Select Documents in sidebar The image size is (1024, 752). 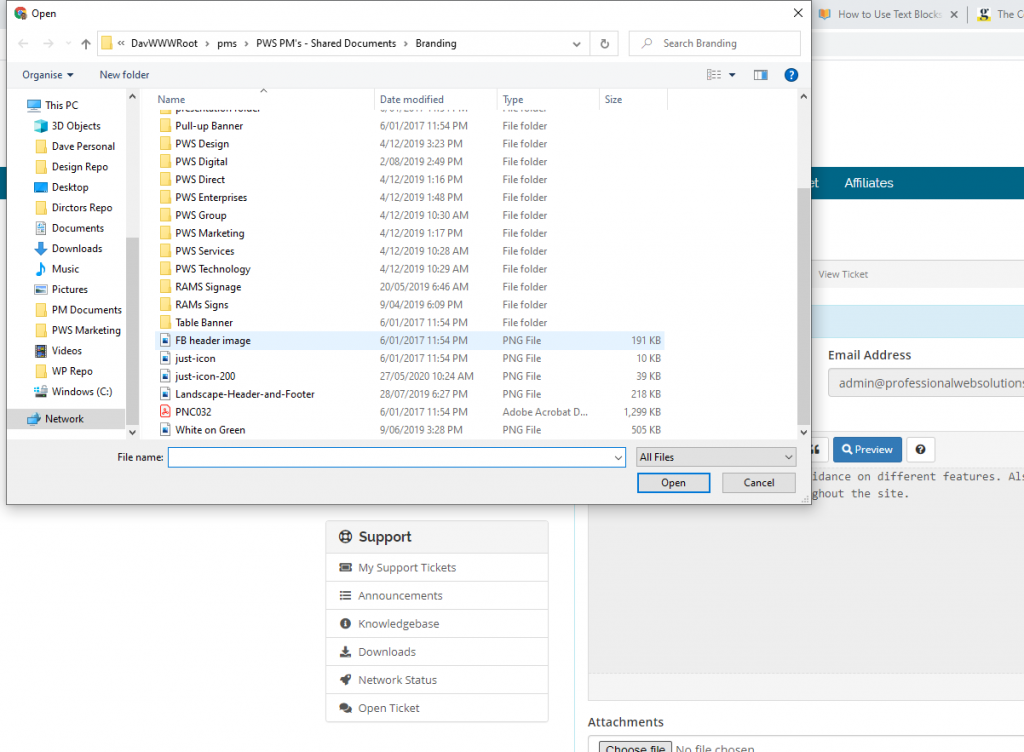pos(78,228)
